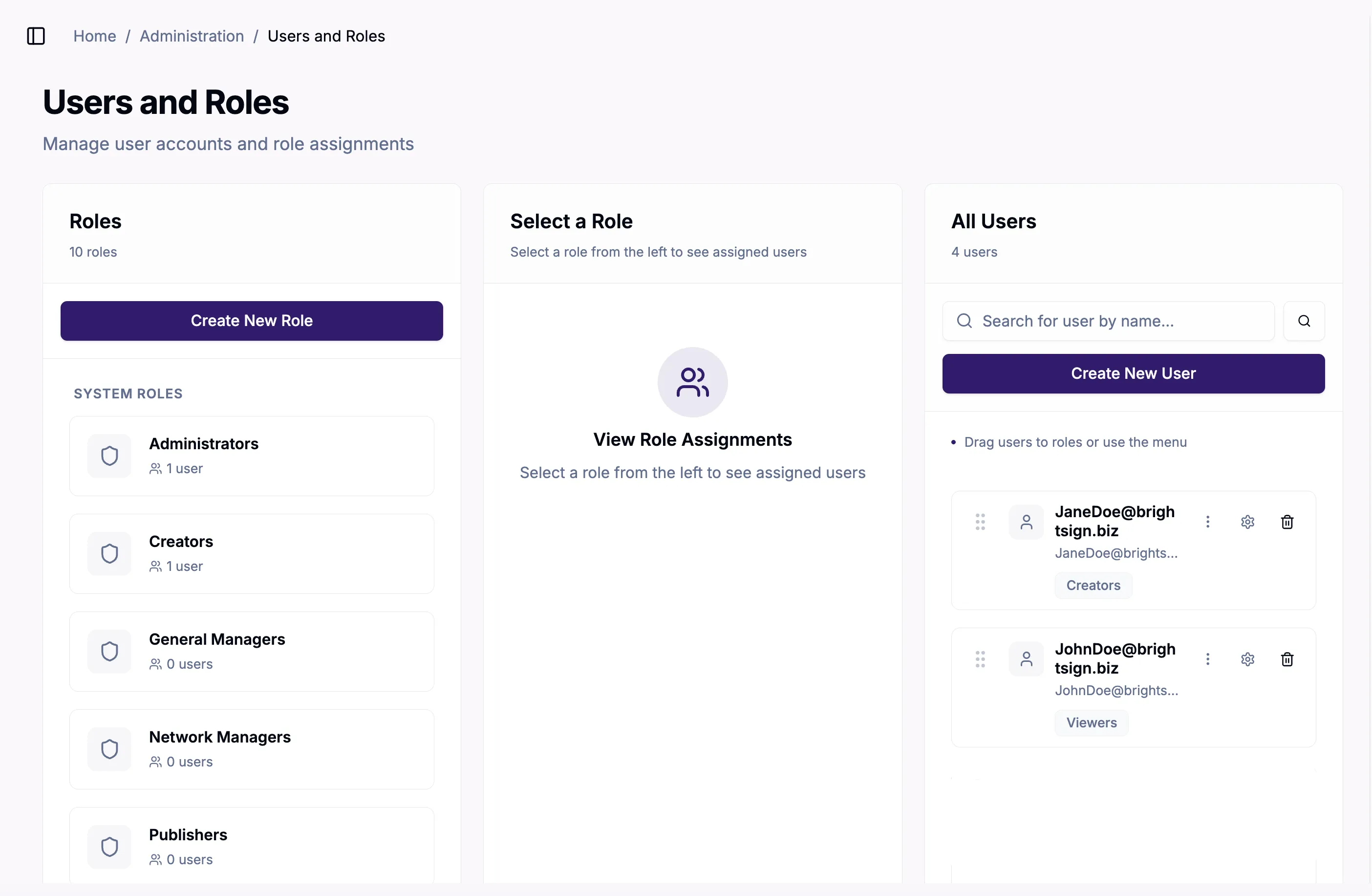Click the Creators tag on JaneDoe's card
This screenshot has width=1372, height=896.
(x=1093, y=585)
